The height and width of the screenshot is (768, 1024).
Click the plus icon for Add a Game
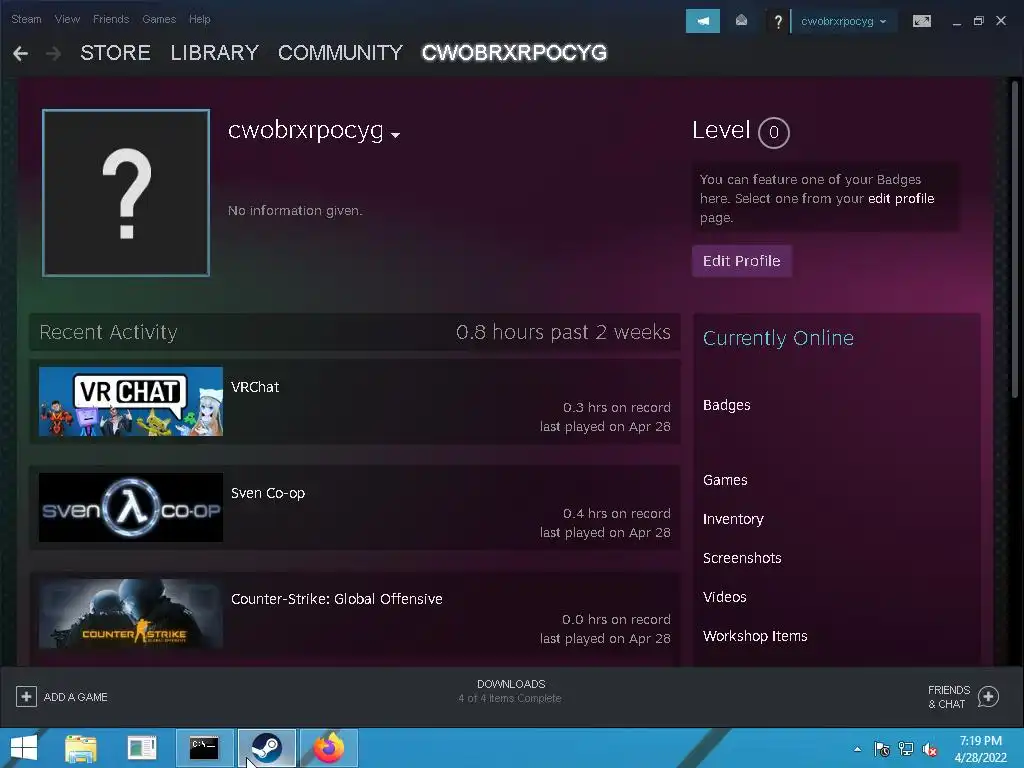pos(26,697)
